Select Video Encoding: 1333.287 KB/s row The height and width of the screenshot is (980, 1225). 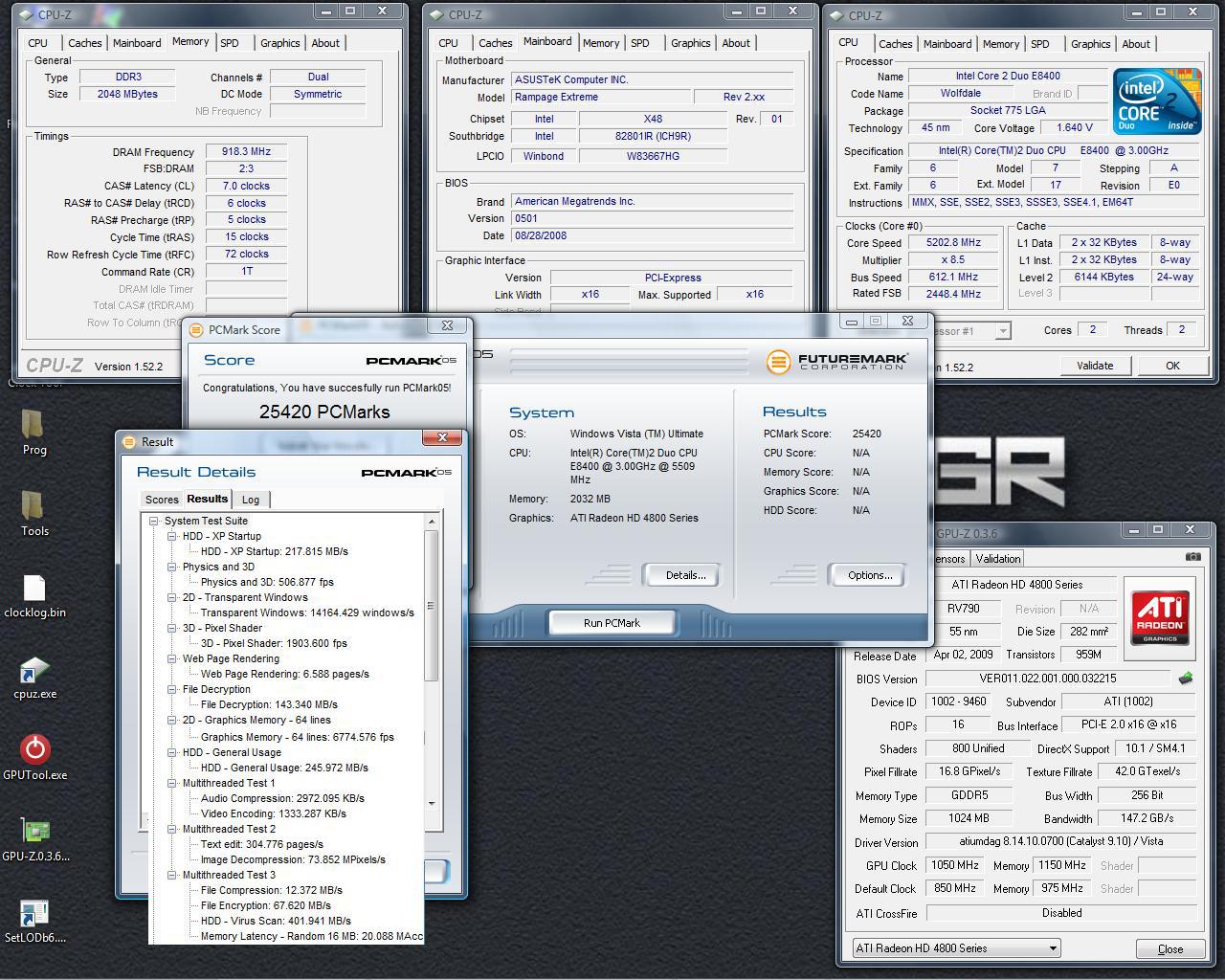coord(273,814)
